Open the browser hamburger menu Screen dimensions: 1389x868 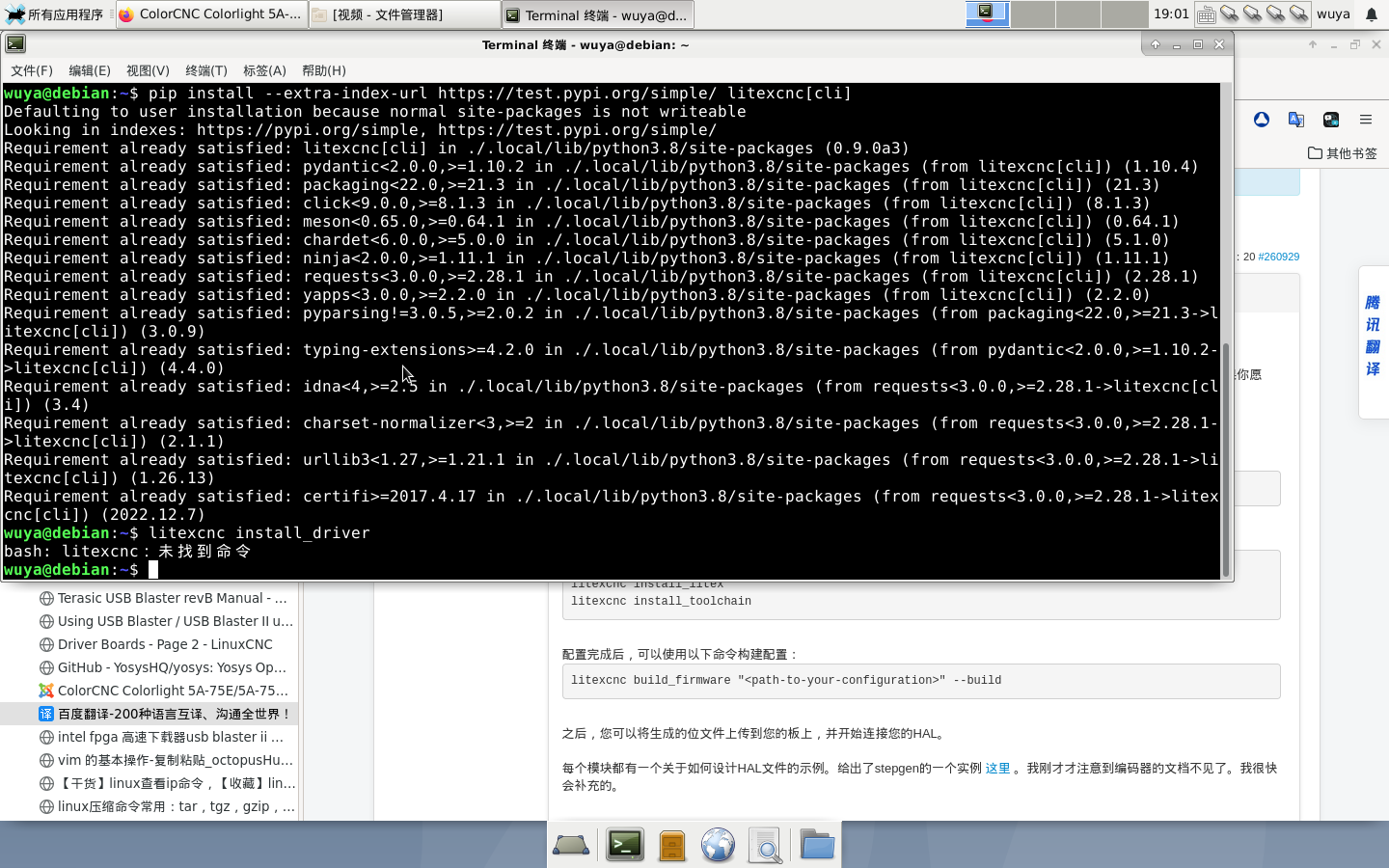(x=1365, y=120)
